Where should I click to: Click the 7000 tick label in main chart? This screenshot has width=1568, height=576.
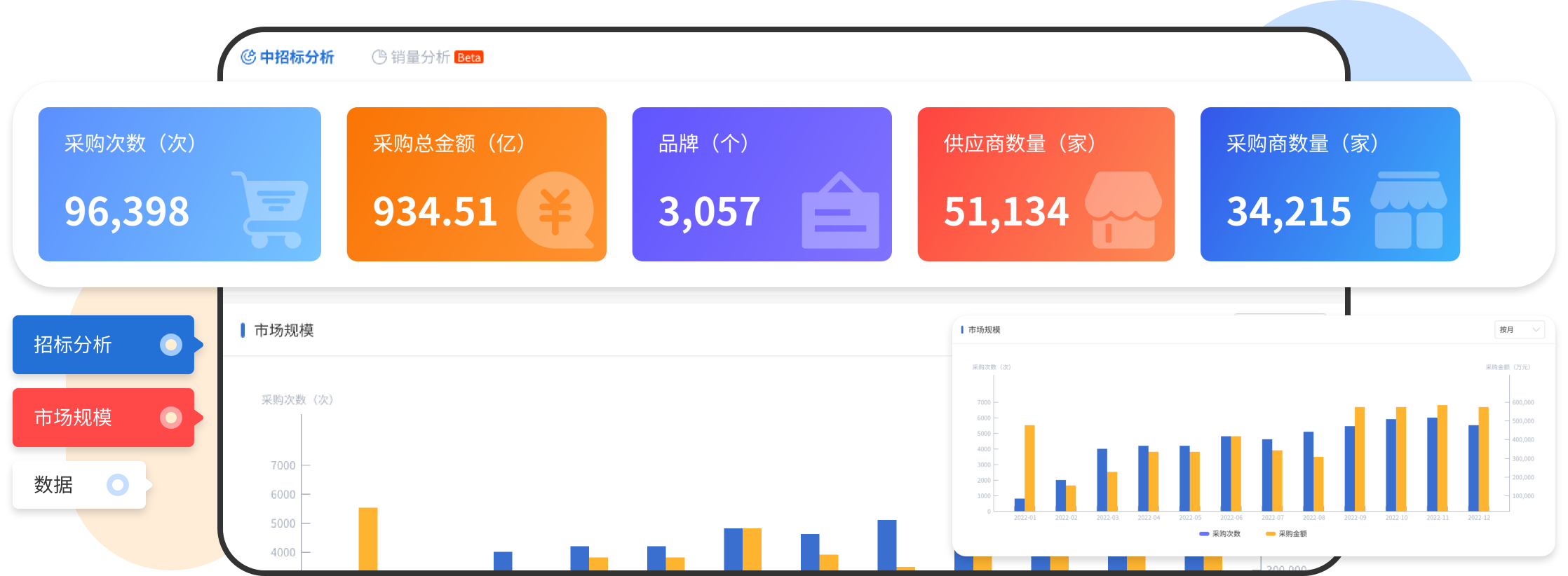point(283,465)
